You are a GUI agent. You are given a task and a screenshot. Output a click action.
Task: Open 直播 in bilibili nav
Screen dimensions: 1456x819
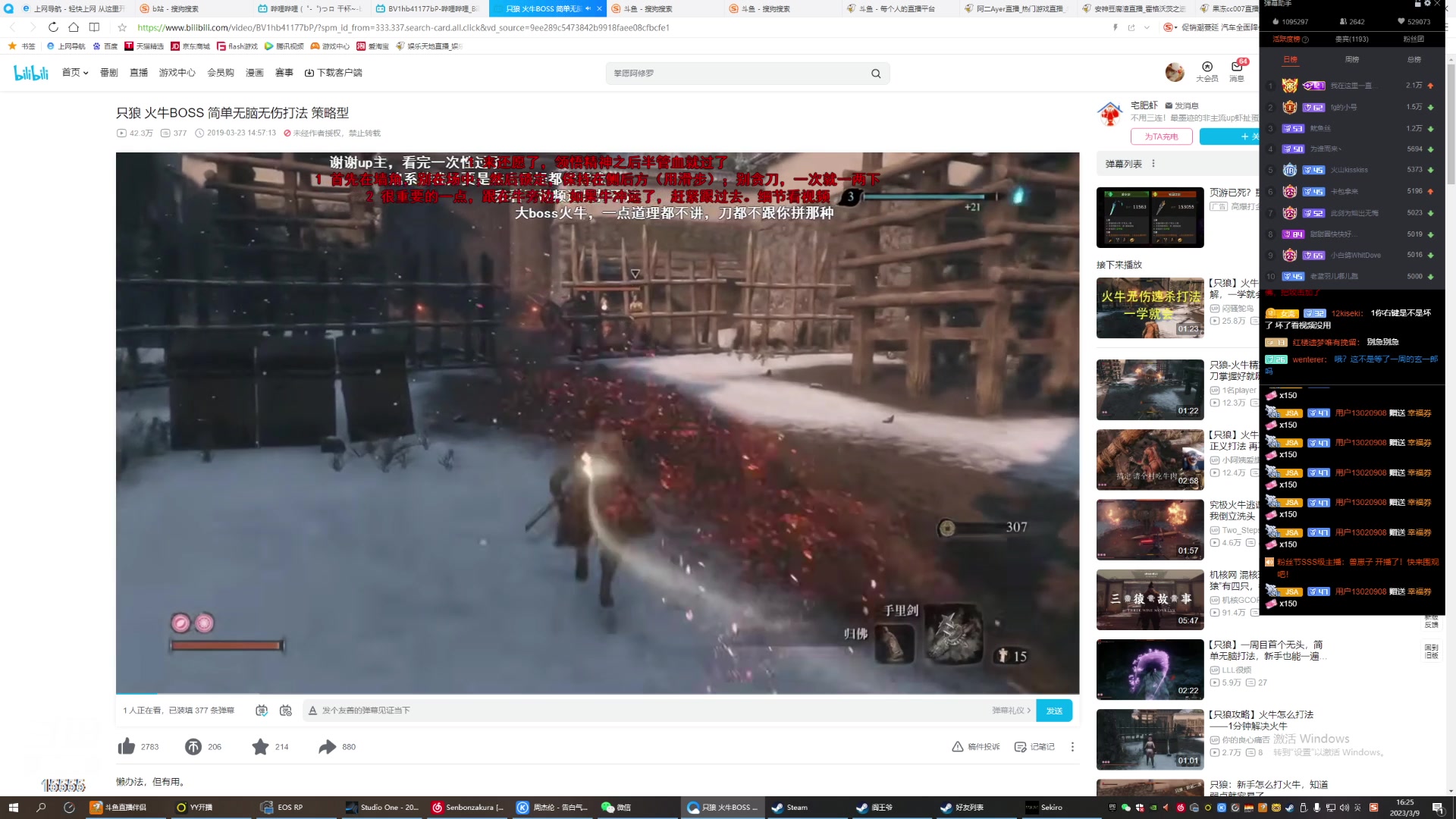[139, 73]
